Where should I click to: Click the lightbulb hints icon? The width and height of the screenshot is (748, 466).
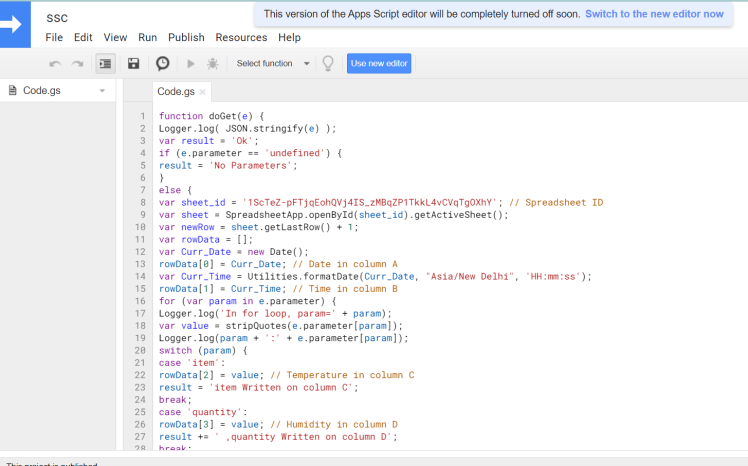click(x=327, y=63)
